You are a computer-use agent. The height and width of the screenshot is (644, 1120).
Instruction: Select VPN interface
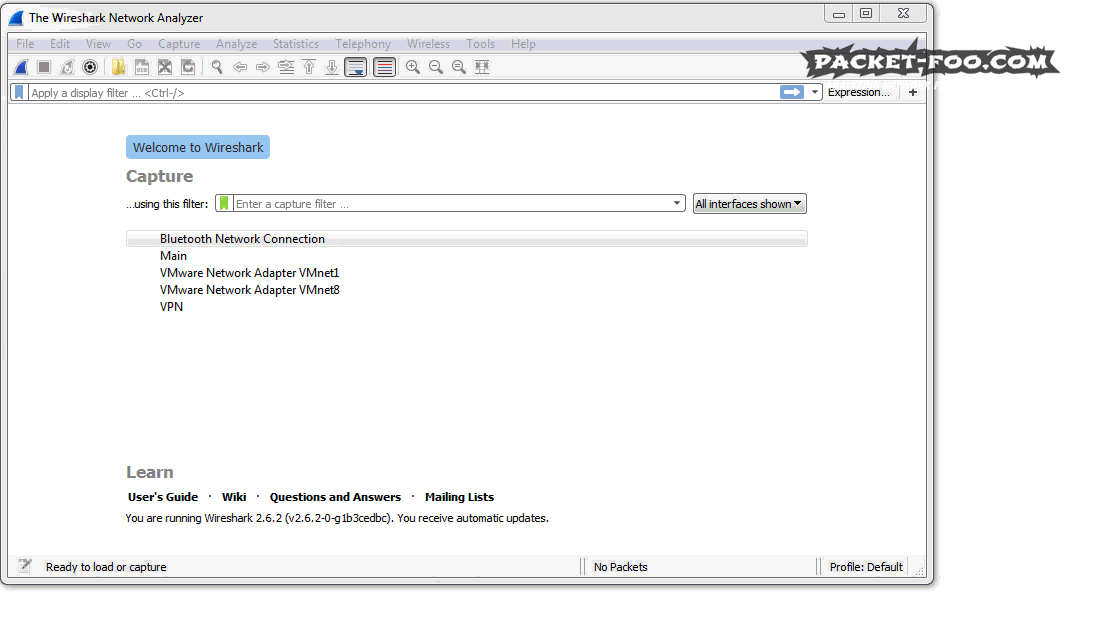466,307
